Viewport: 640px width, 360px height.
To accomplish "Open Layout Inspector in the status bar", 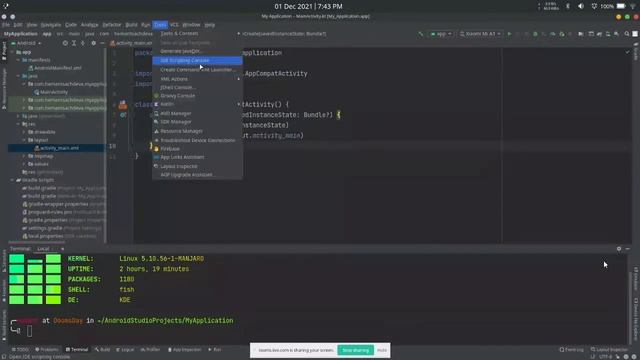I will point(609,349).
